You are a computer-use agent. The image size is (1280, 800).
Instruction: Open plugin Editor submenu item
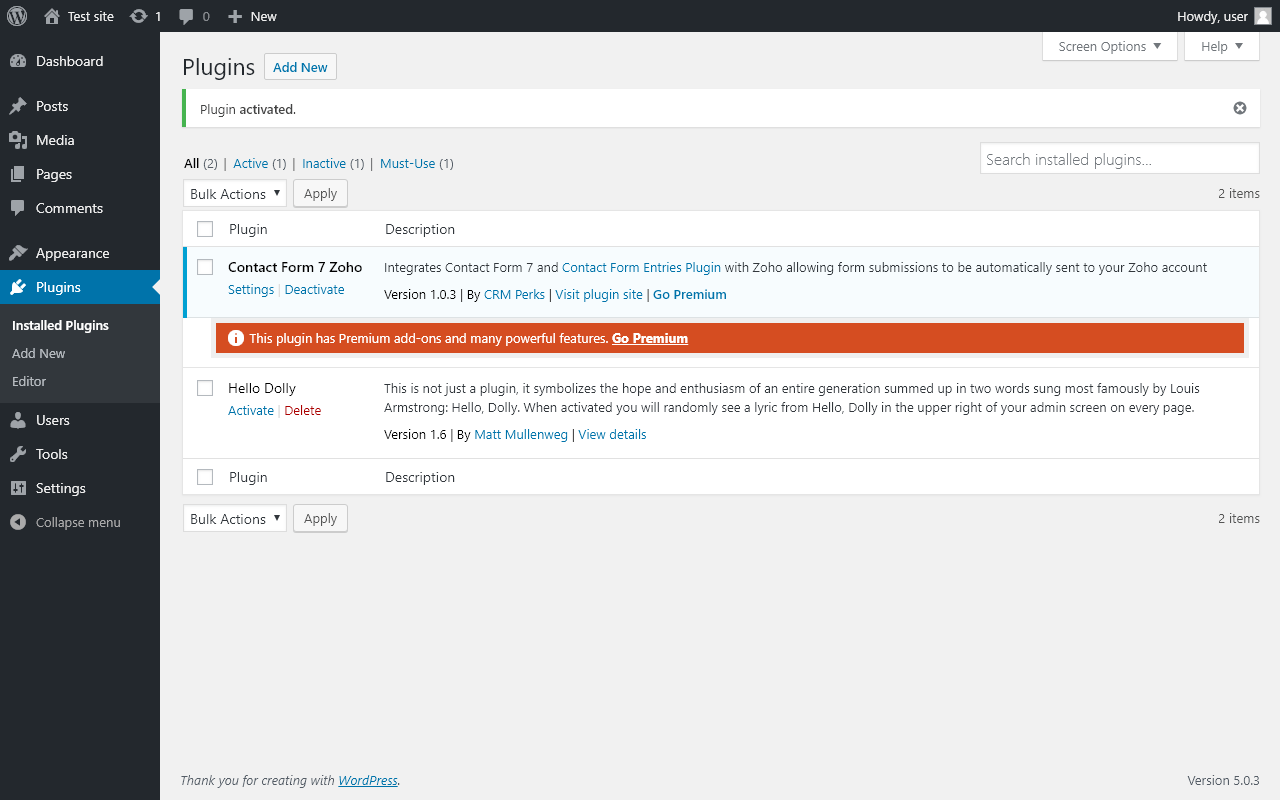point(29,381)
